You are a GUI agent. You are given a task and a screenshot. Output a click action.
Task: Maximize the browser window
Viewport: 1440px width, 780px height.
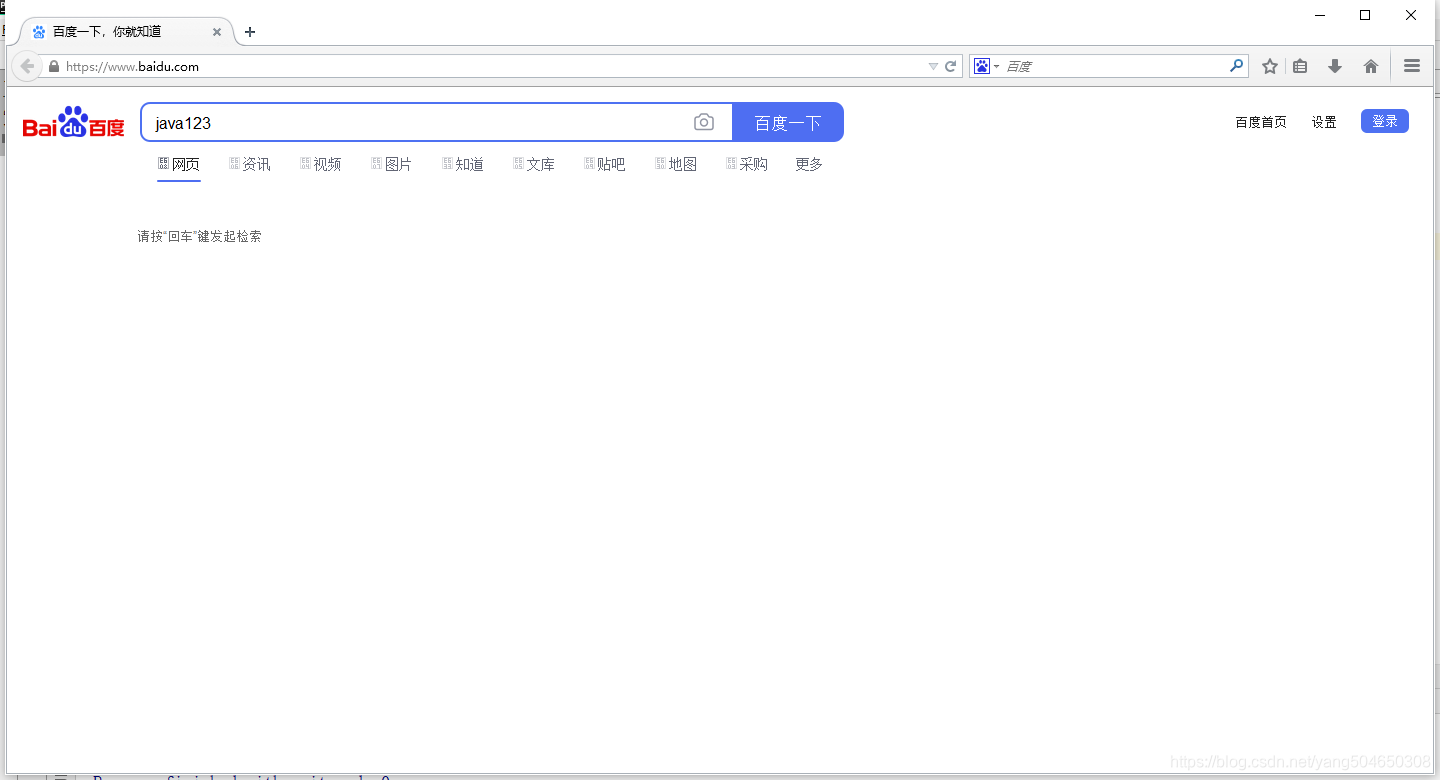point(1365,15)
